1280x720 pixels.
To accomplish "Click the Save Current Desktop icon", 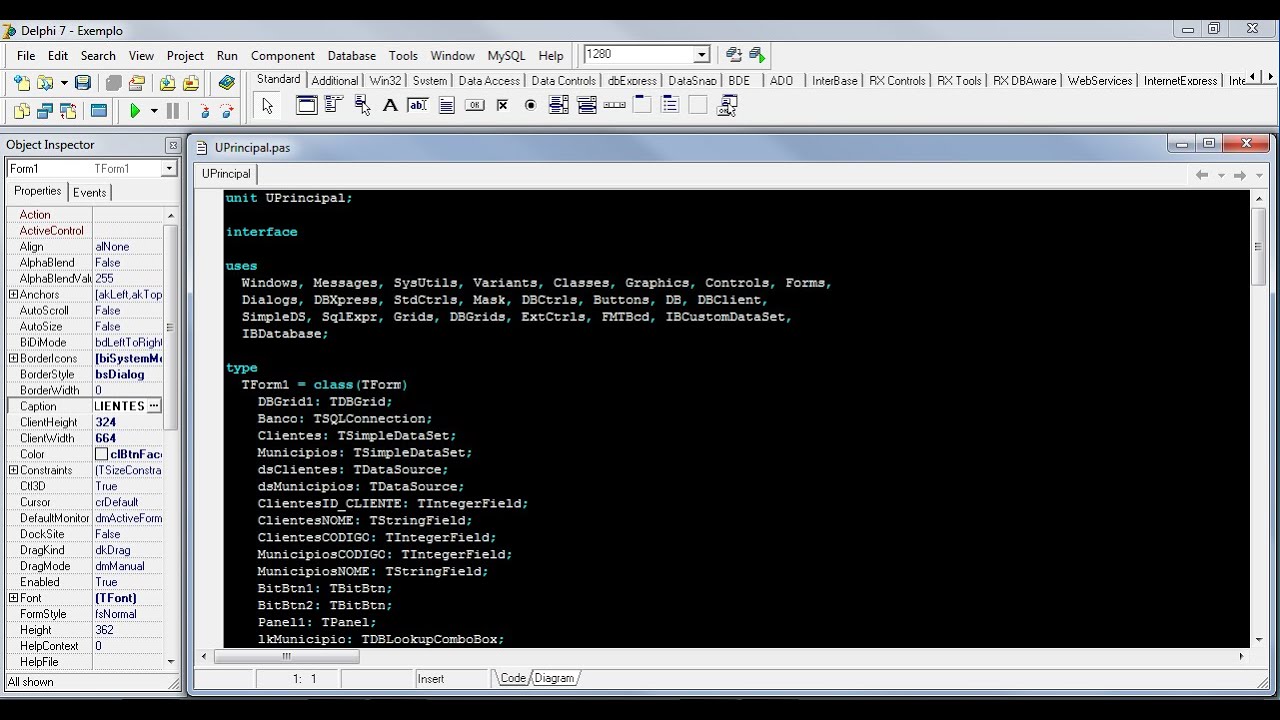I will tap(734, 55).
